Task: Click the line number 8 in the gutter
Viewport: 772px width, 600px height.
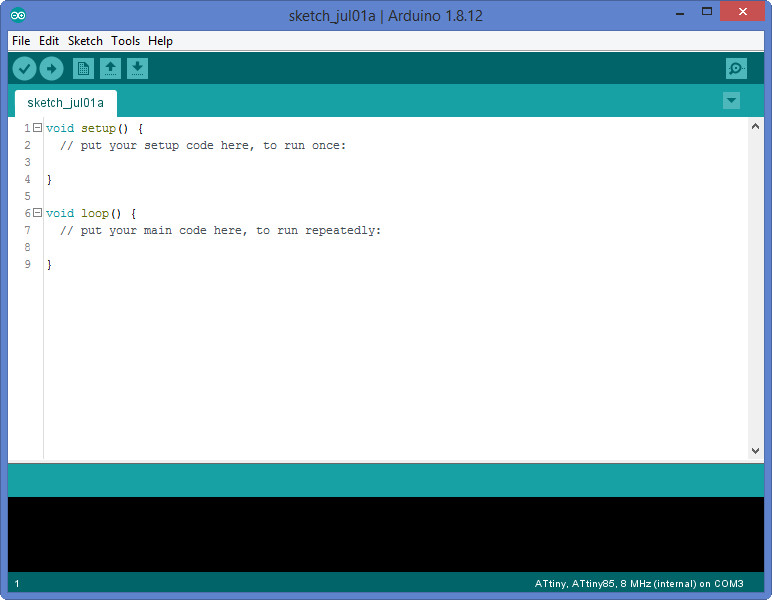Action: tap(28, 247)
